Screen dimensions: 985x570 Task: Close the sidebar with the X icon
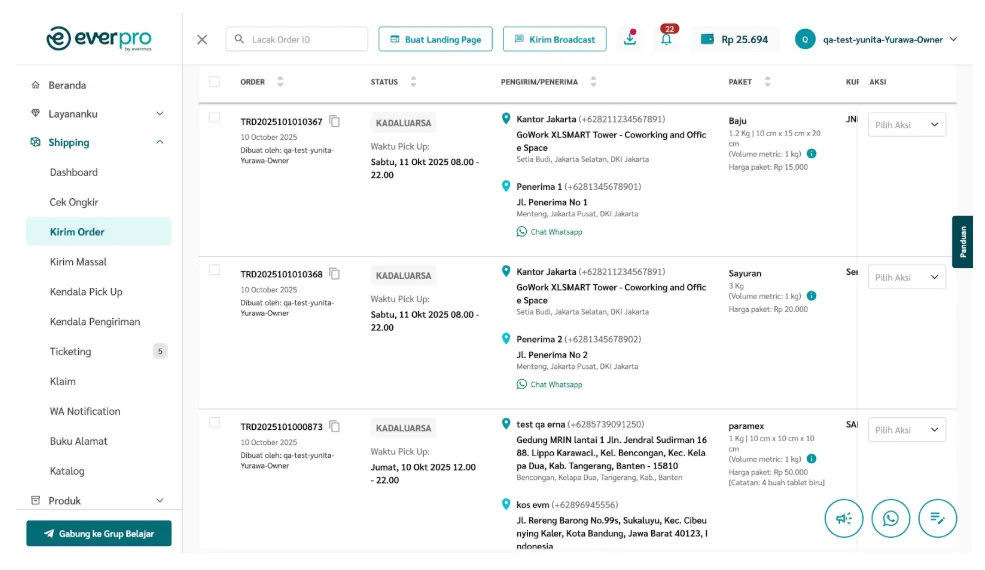[x=202, y=40]
